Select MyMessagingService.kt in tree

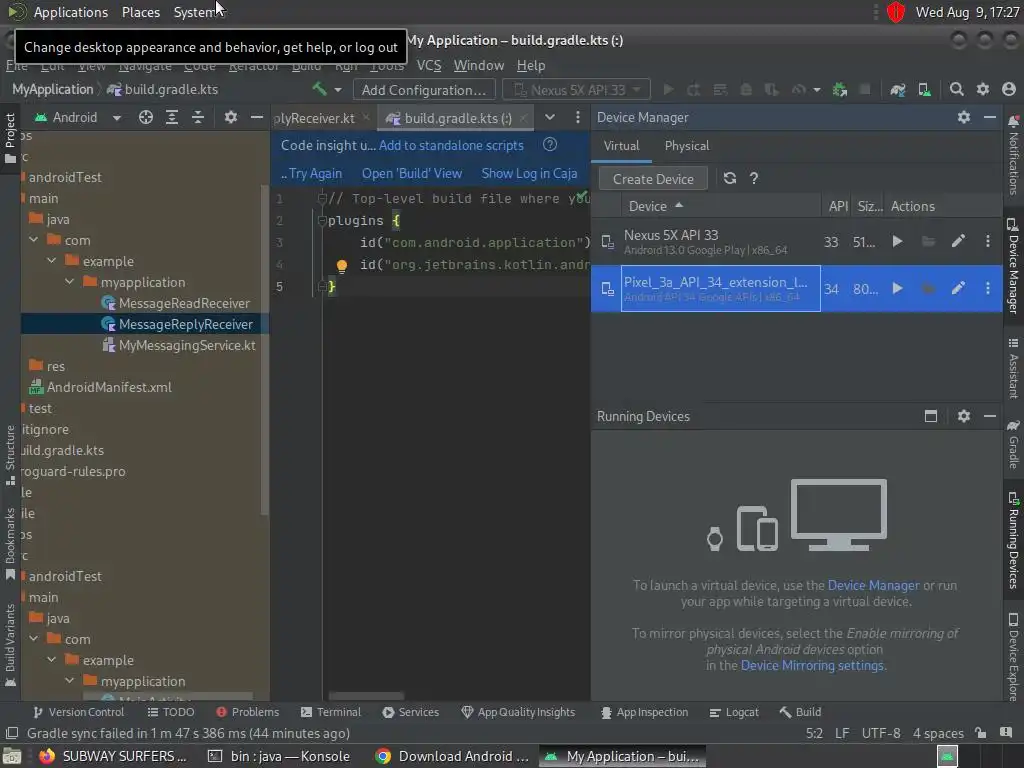(187, 345)
